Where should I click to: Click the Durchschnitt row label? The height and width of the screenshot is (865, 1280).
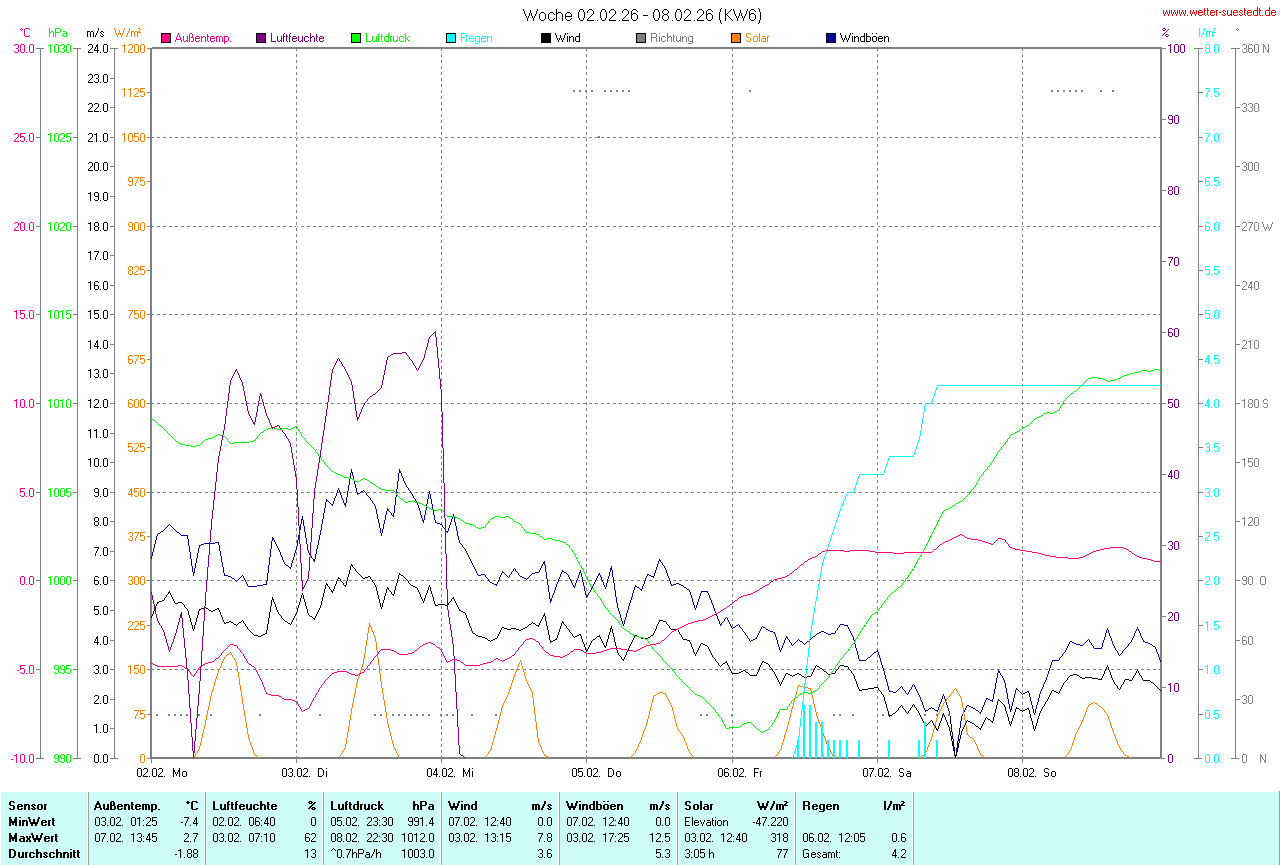pos(41,853)
